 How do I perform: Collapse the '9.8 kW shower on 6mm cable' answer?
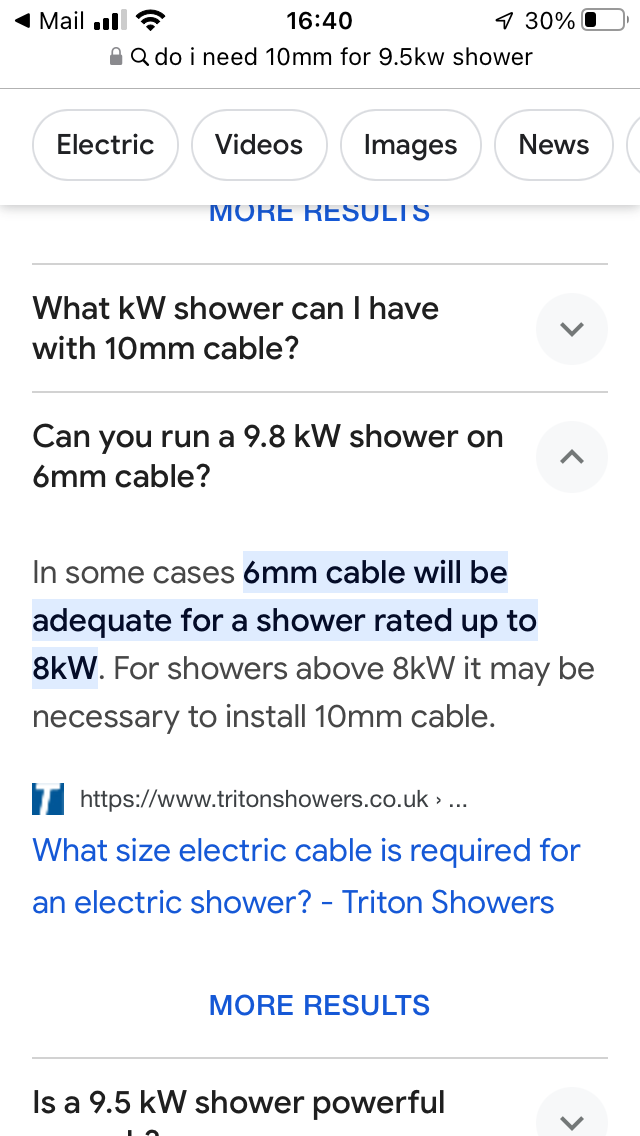[571, 457]
